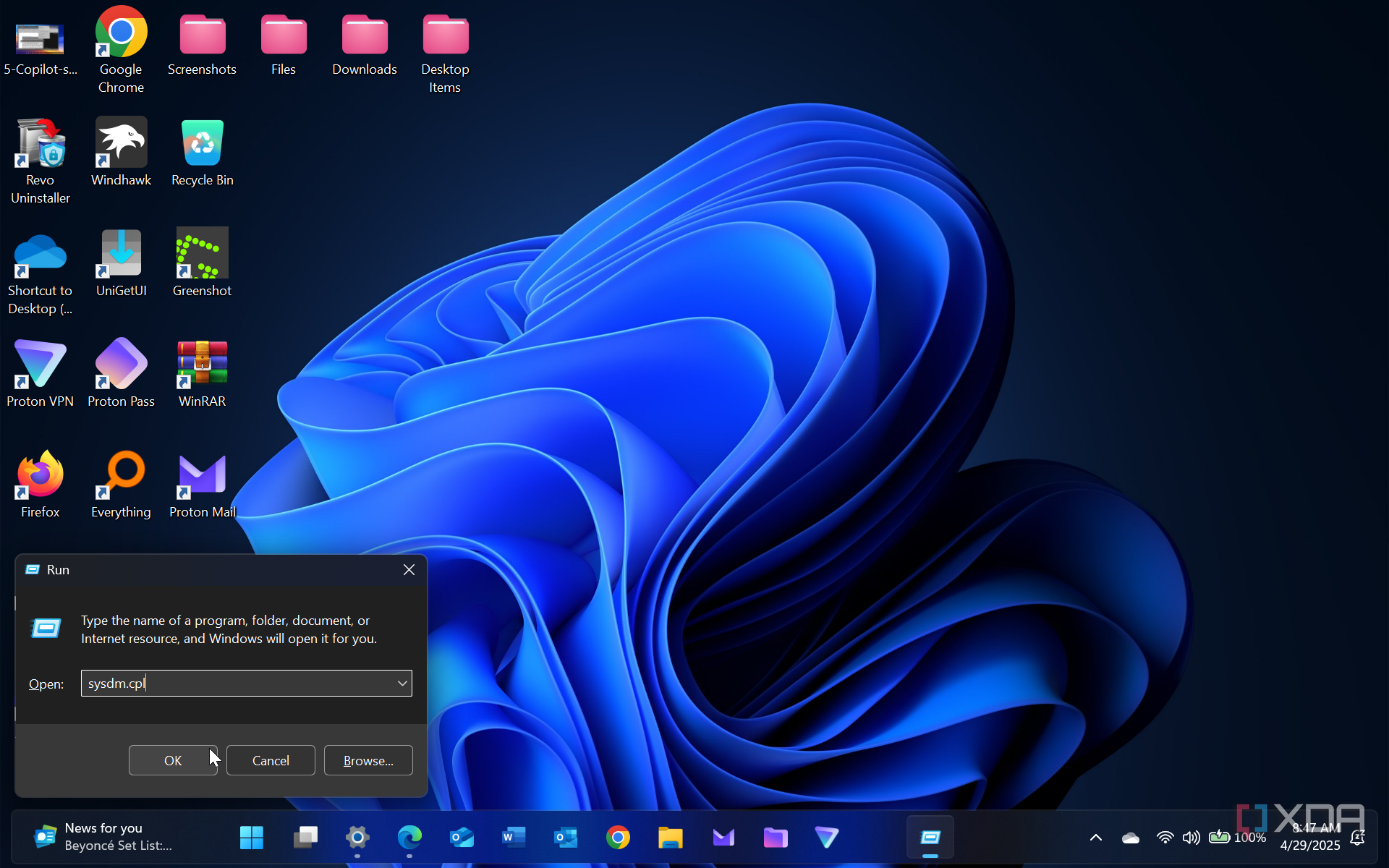Launch Proton VPN from desktop
The width and height of the screenshot is (1389, 868).
tap(40, 373)
